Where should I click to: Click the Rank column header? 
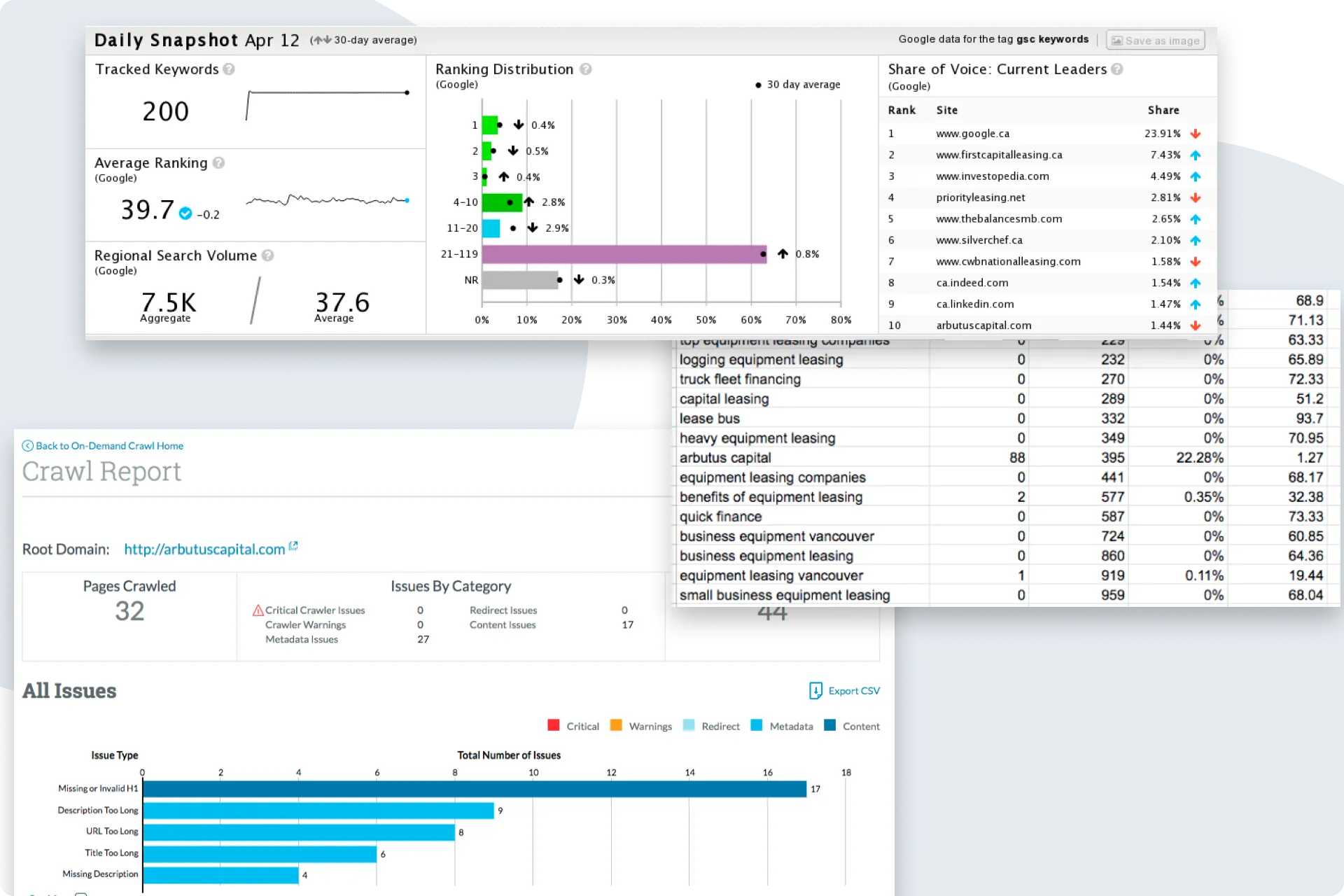902,110
